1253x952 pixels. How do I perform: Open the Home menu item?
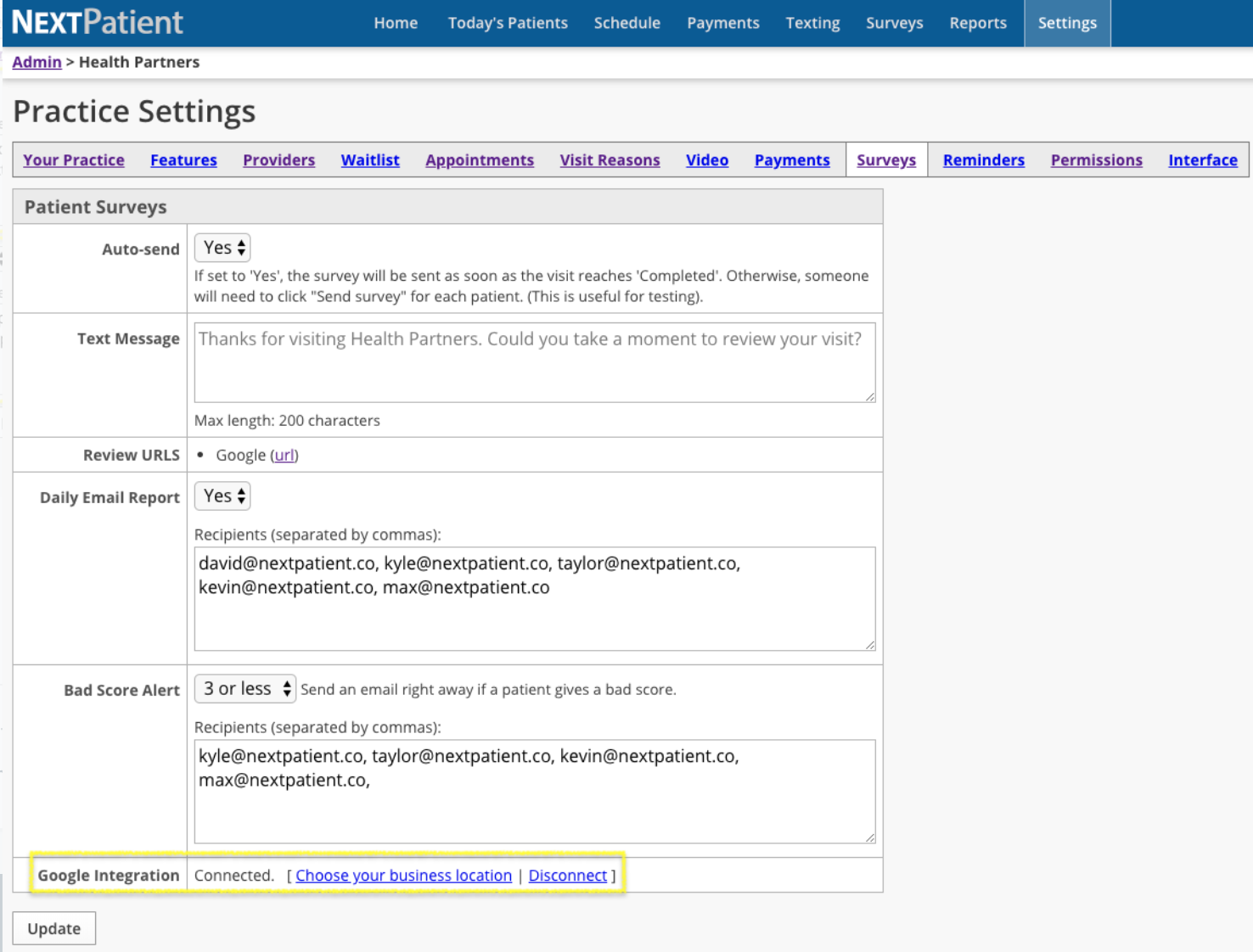[396, 23]
